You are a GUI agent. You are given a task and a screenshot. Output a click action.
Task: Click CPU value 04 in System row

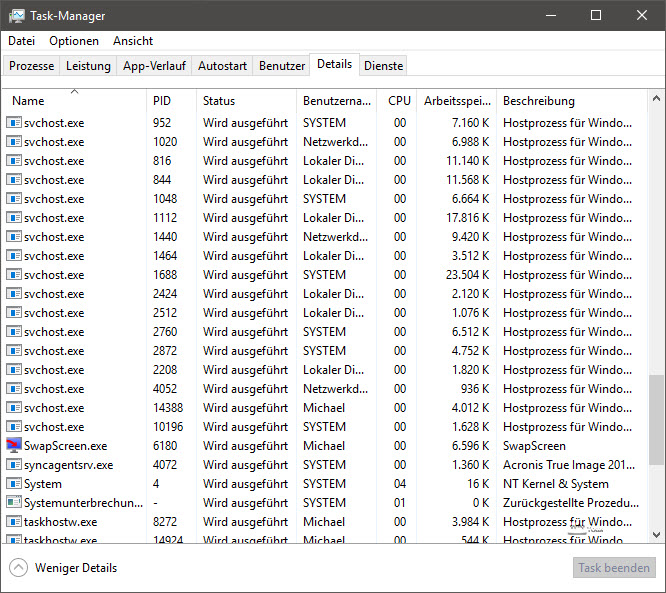[400, 484]
